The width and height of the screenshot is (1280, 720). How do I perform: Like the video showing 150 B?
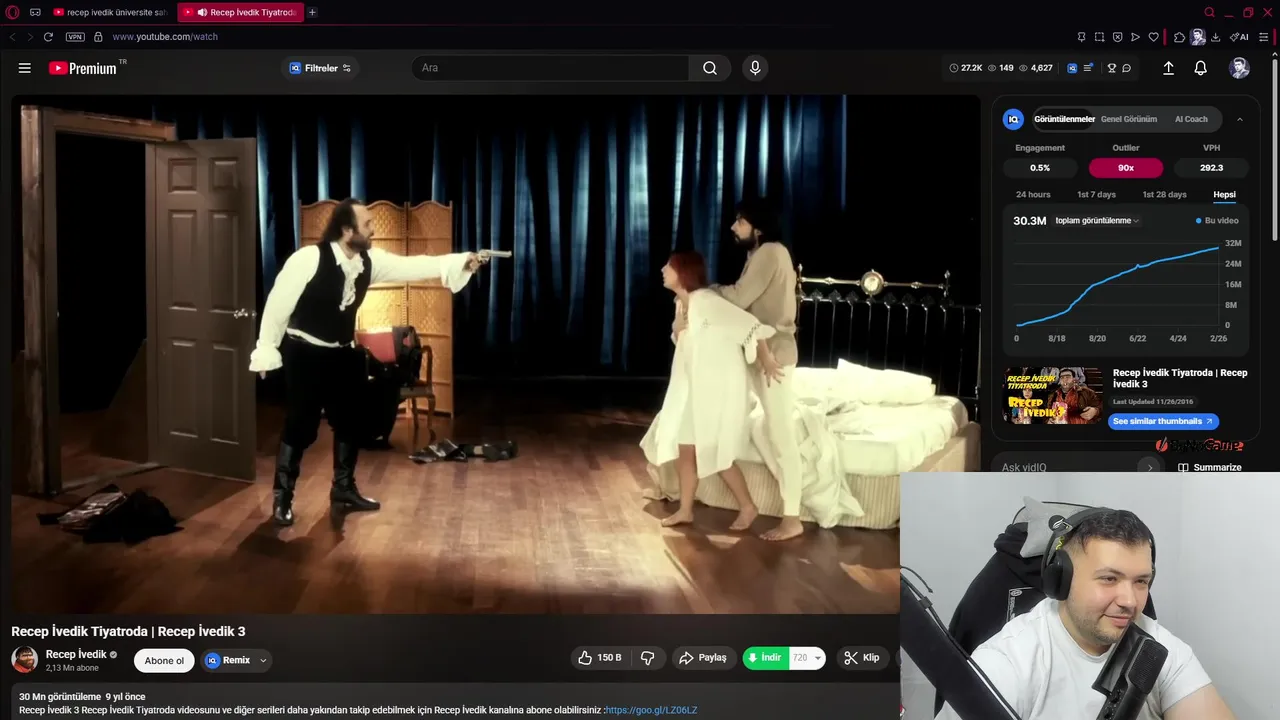click(x=599, y=658)
